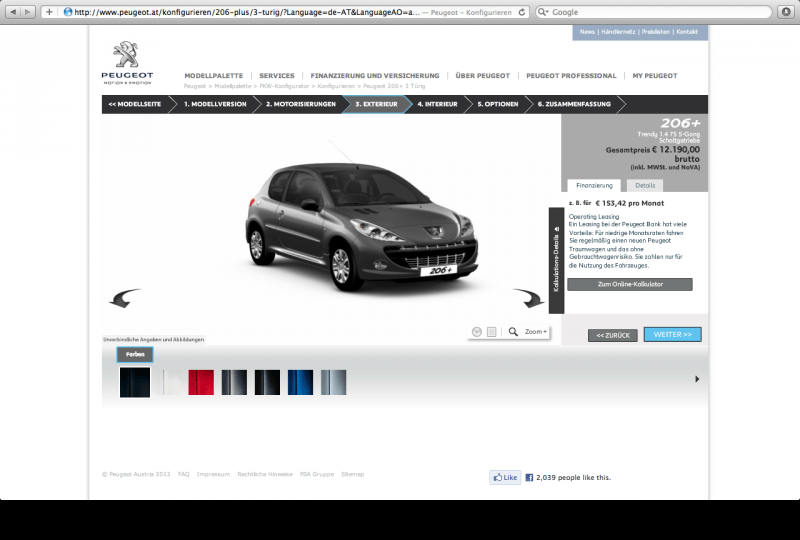
Task: Click the site globe icon in address bar
Action: tap(68, 12)
